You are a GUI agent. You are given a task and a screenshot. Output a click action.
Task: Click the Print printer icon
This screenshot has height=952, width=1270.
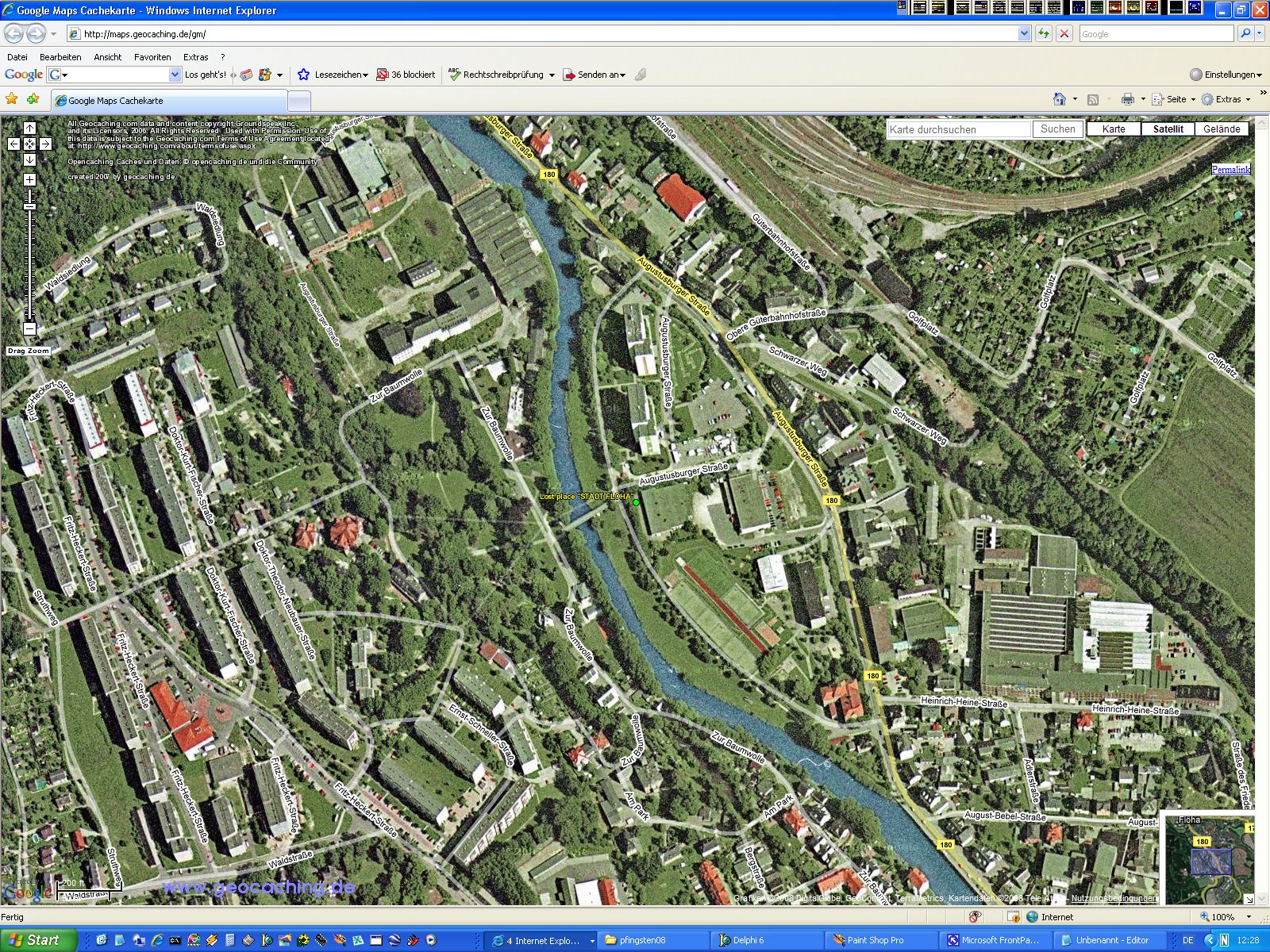(1128, 99)
